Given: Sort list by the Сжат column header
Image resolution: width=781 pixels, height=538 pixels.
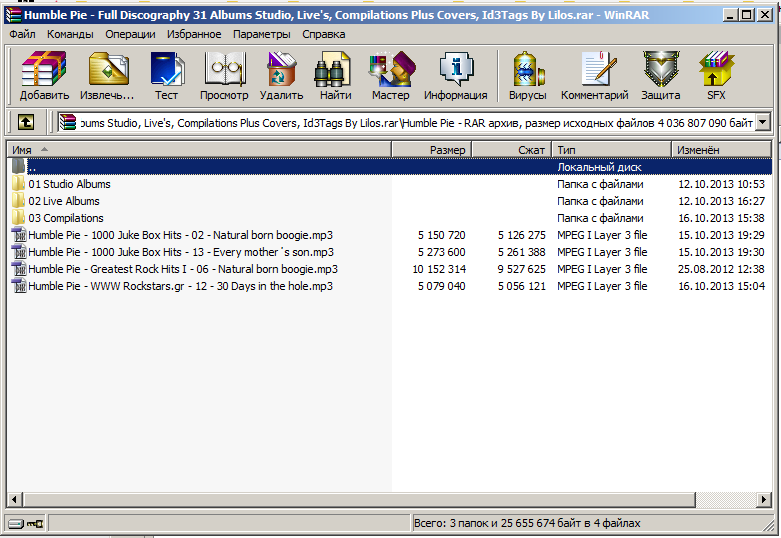Looking at the screenshot, I should (512, 149).
